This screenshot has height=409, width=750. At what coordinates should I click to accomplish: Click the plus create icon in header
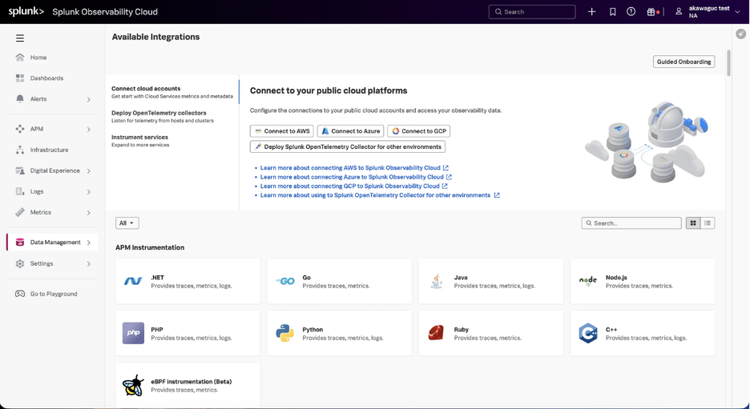point(592,11)
